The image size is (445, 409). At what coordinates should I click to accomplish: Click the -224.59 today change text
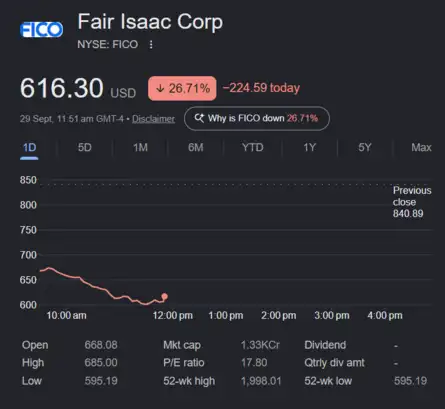tap(261, 88)
